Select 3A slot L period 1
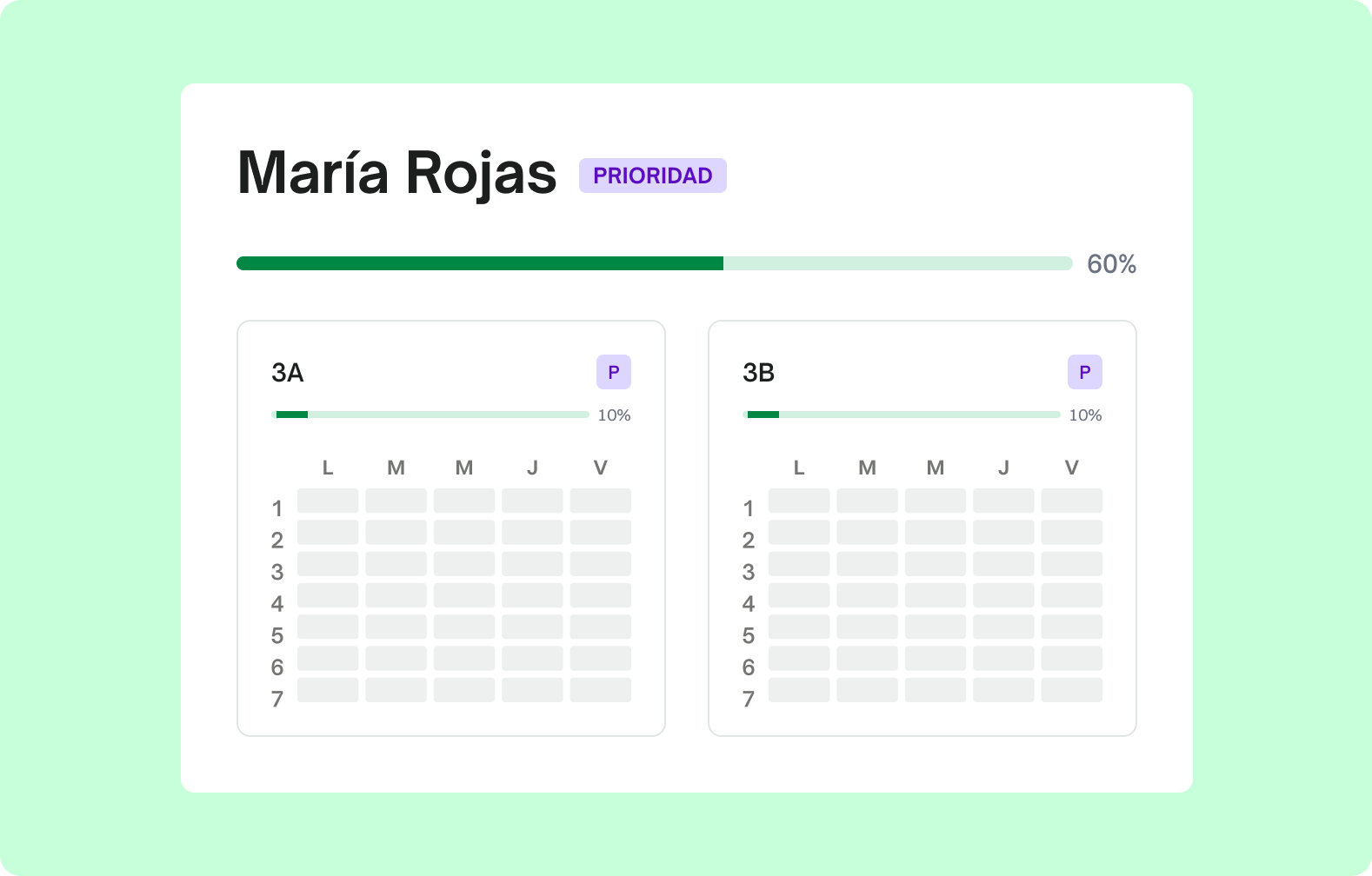The height and width of the screenshot is (876, 1372). 328,501
